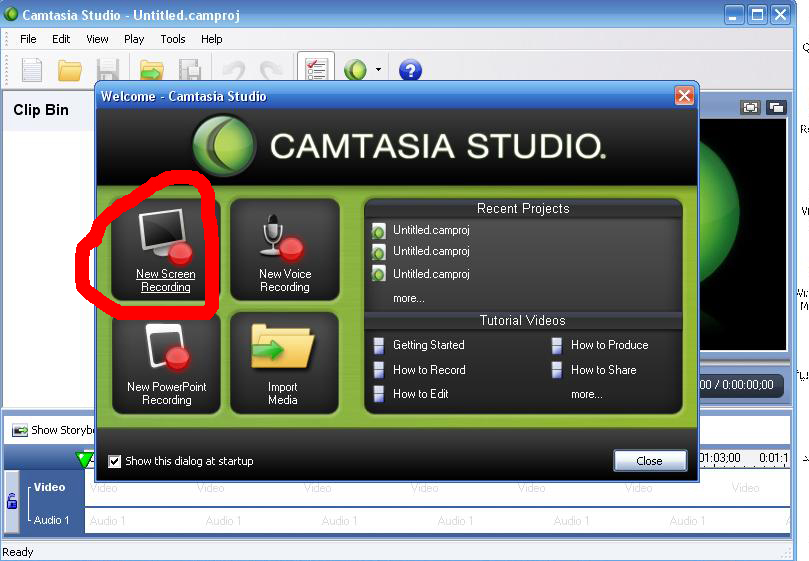809x561 pixels.
Task: Open the Help menu
Action: (212, 39)
